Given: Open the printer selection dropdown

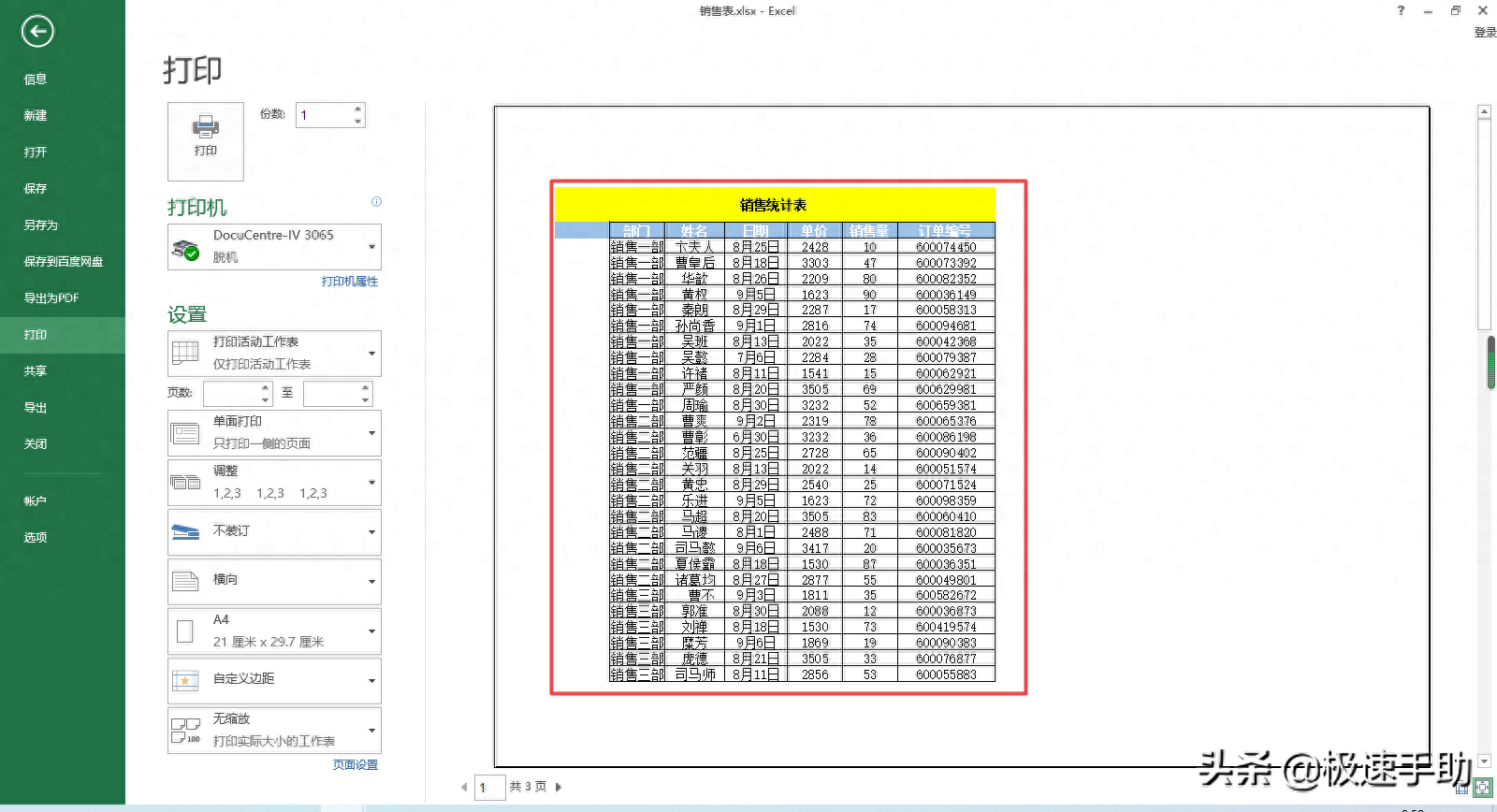Looking at the screenshot, I should (x=372, y=247).
